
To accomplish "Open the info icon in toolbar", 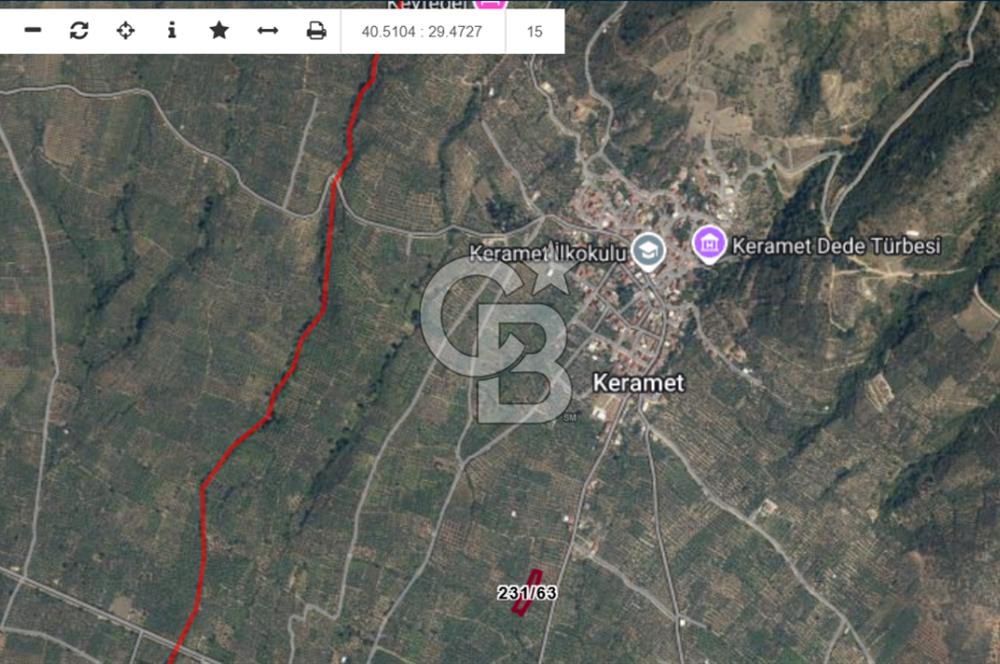I will pyautogui.click(x=172, y=30).
